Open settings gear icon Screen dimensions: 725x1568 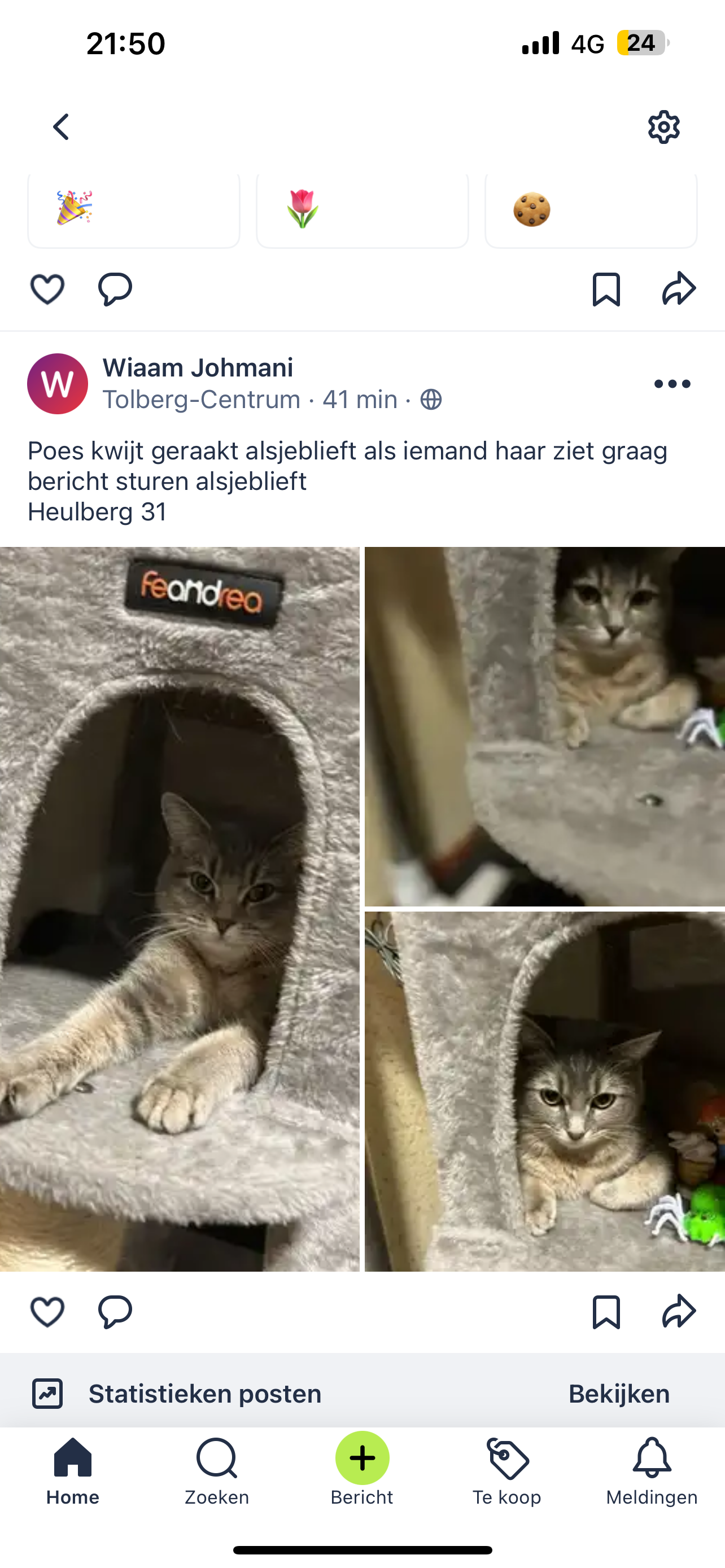click(x=663, y=126)
